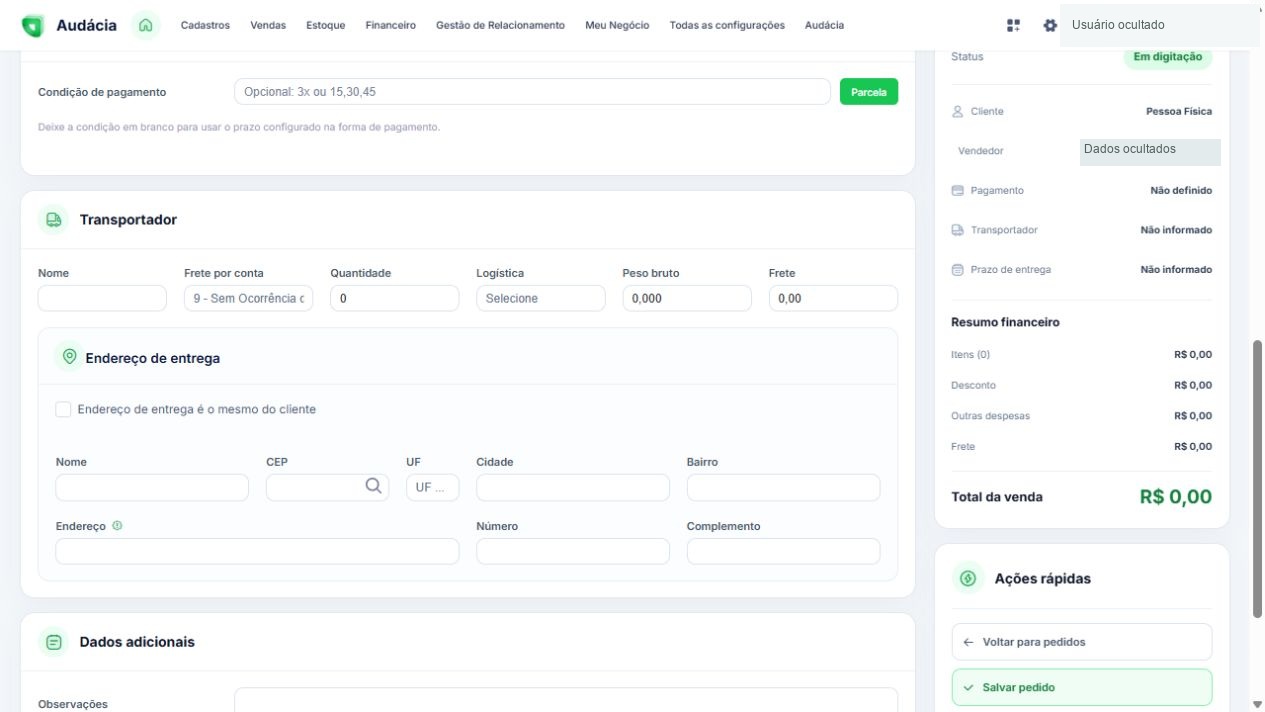Open Todas as configurações menu
Image resolution: width=1265 pixels, height=712 pixels.
[727, 26]
